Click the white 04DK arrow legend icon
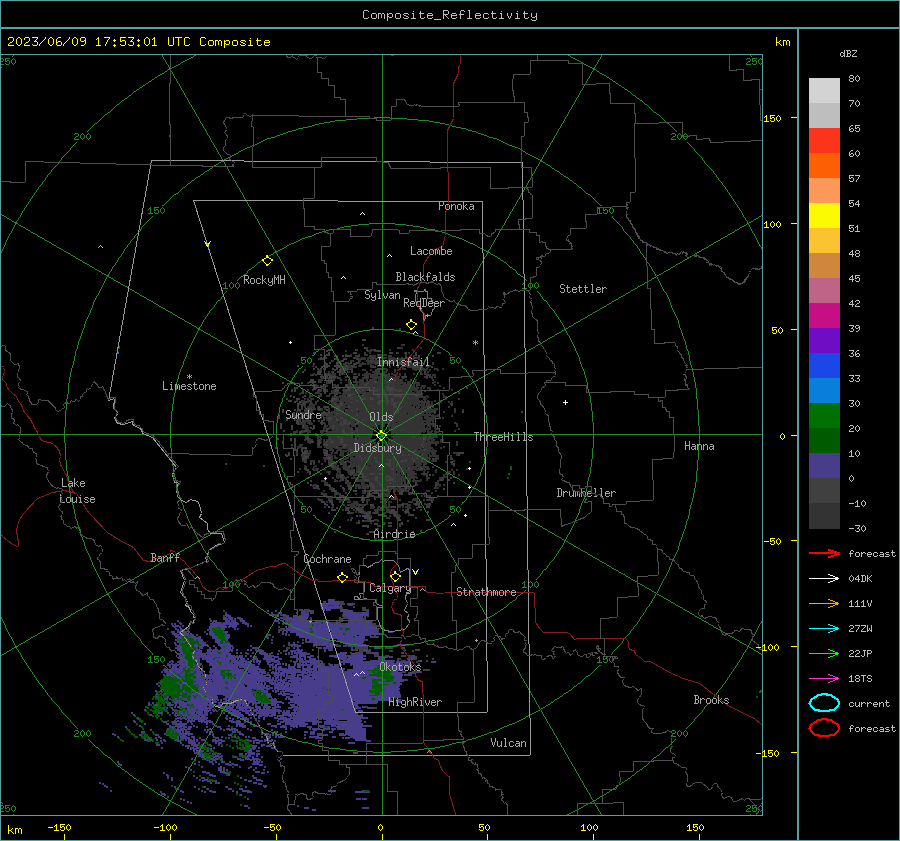Viewport: 900px width, 841px height. (x=824, y=579)
